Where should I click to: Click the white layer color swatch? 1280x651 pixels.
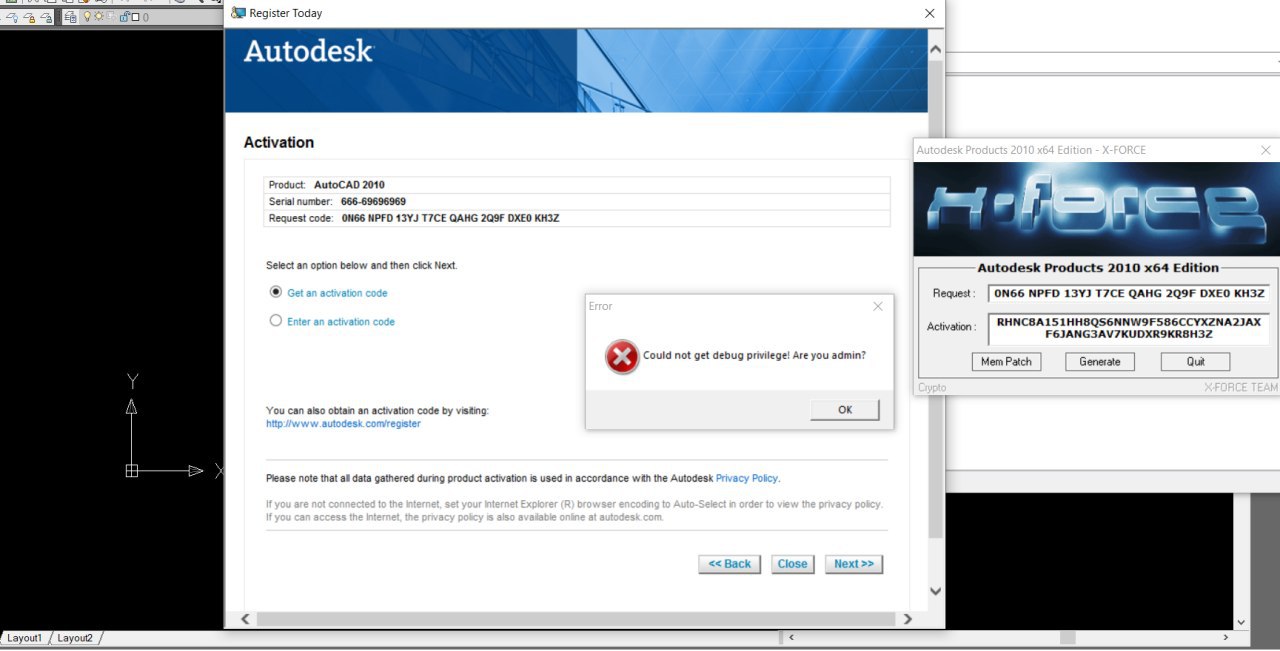coord(135,17)
